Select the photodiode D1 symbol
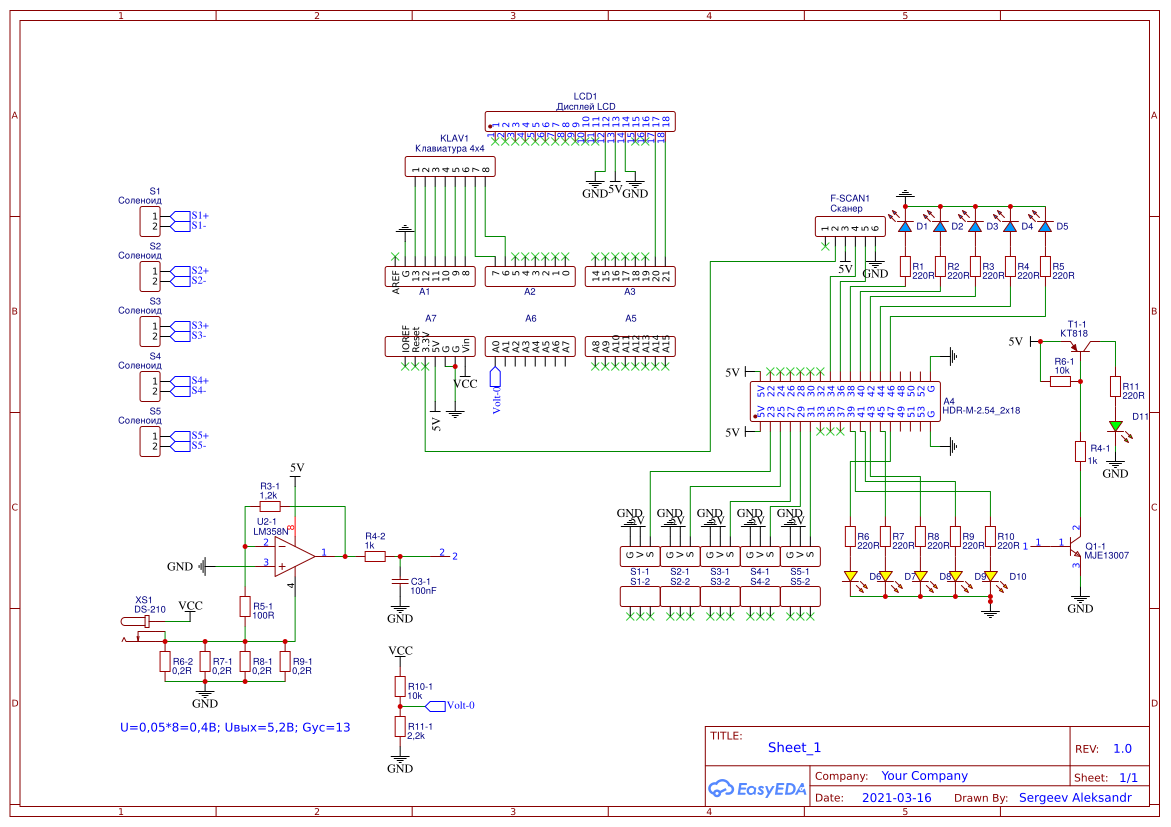 coord(906,227)
